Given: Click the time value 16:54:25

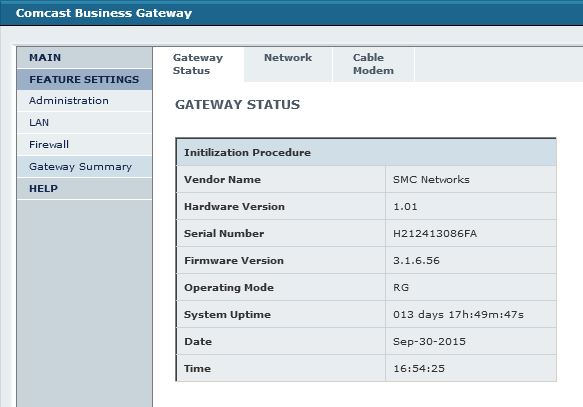Looking at the screenshot, I should tap(419, 369).
